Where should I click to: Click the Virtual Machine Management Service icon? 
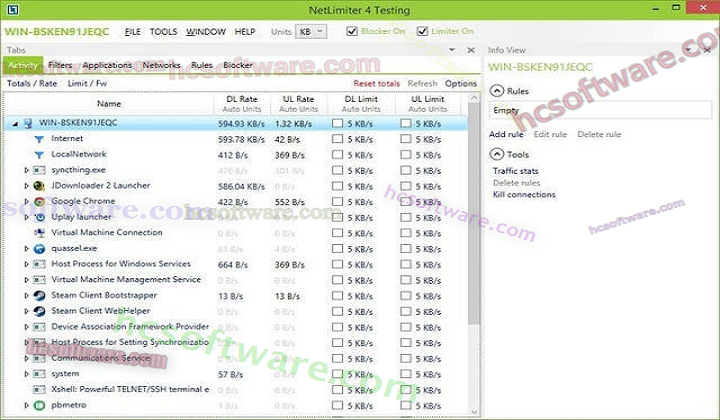pyautogui.click(x=39, y=280)
